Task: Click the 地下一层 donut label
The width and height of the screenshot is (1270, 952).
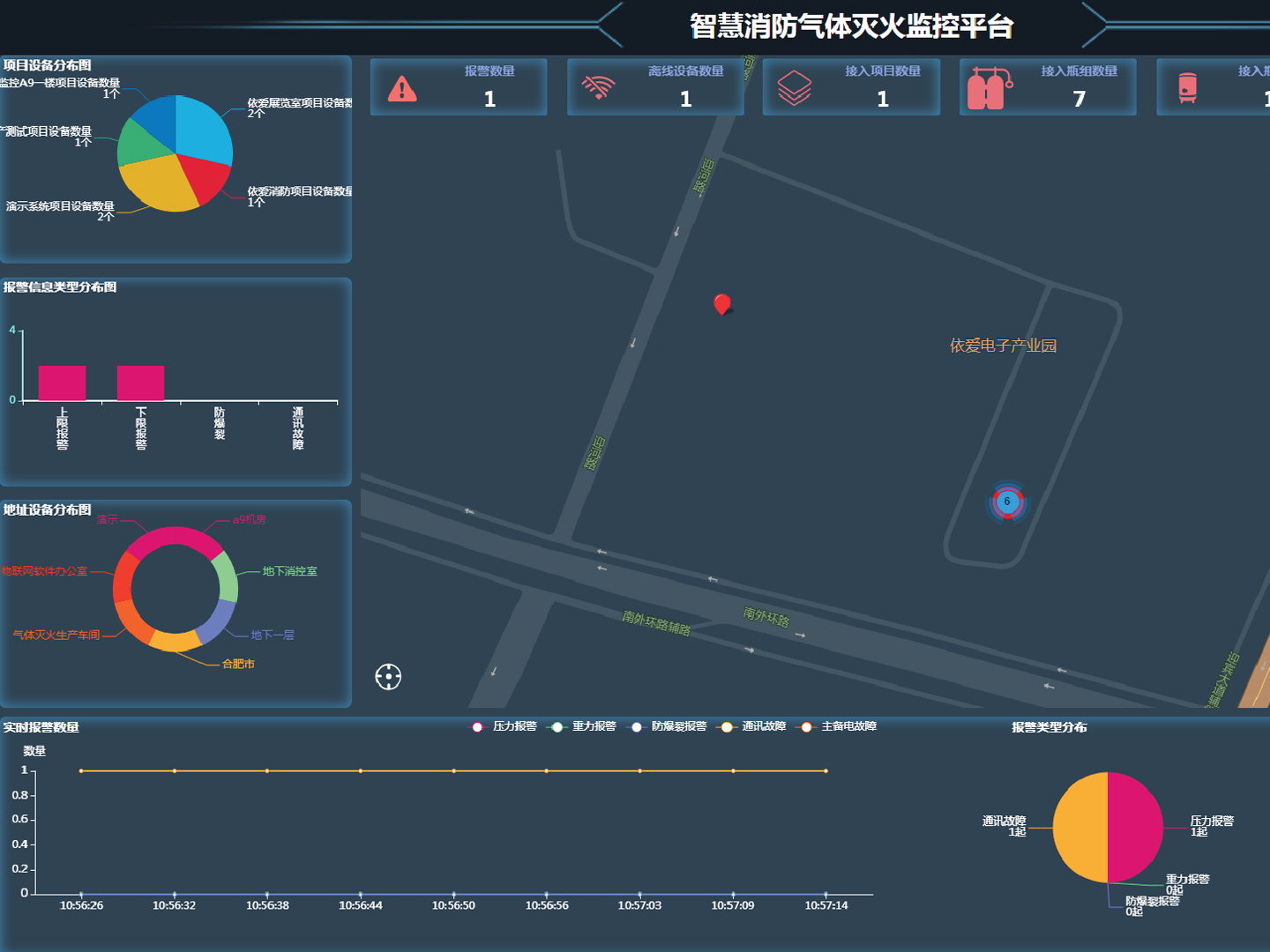Action: (x=273, y=635)
